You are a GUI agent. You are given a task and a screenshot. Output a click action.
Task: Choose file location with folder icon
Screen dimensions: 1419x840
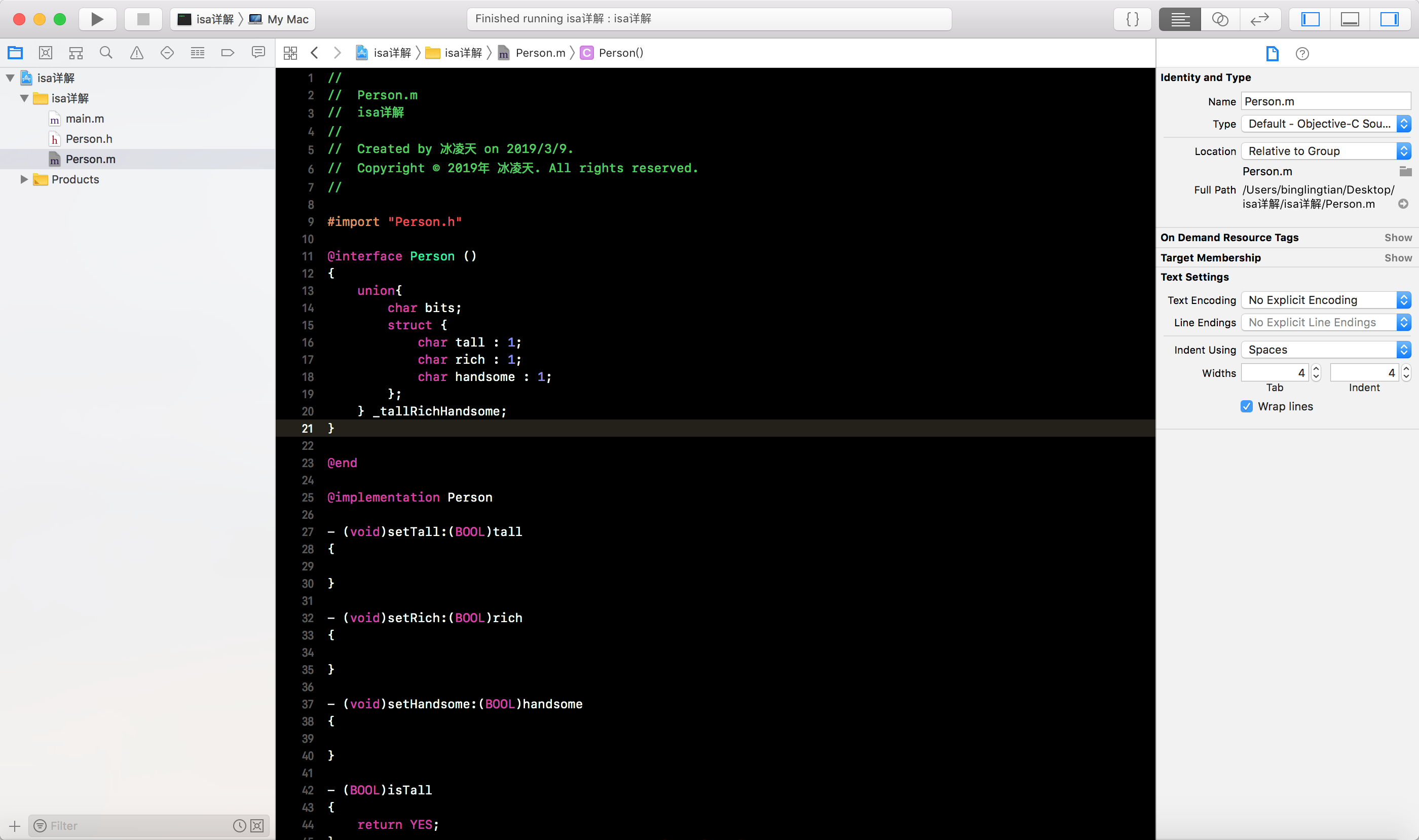(1405, 171)
